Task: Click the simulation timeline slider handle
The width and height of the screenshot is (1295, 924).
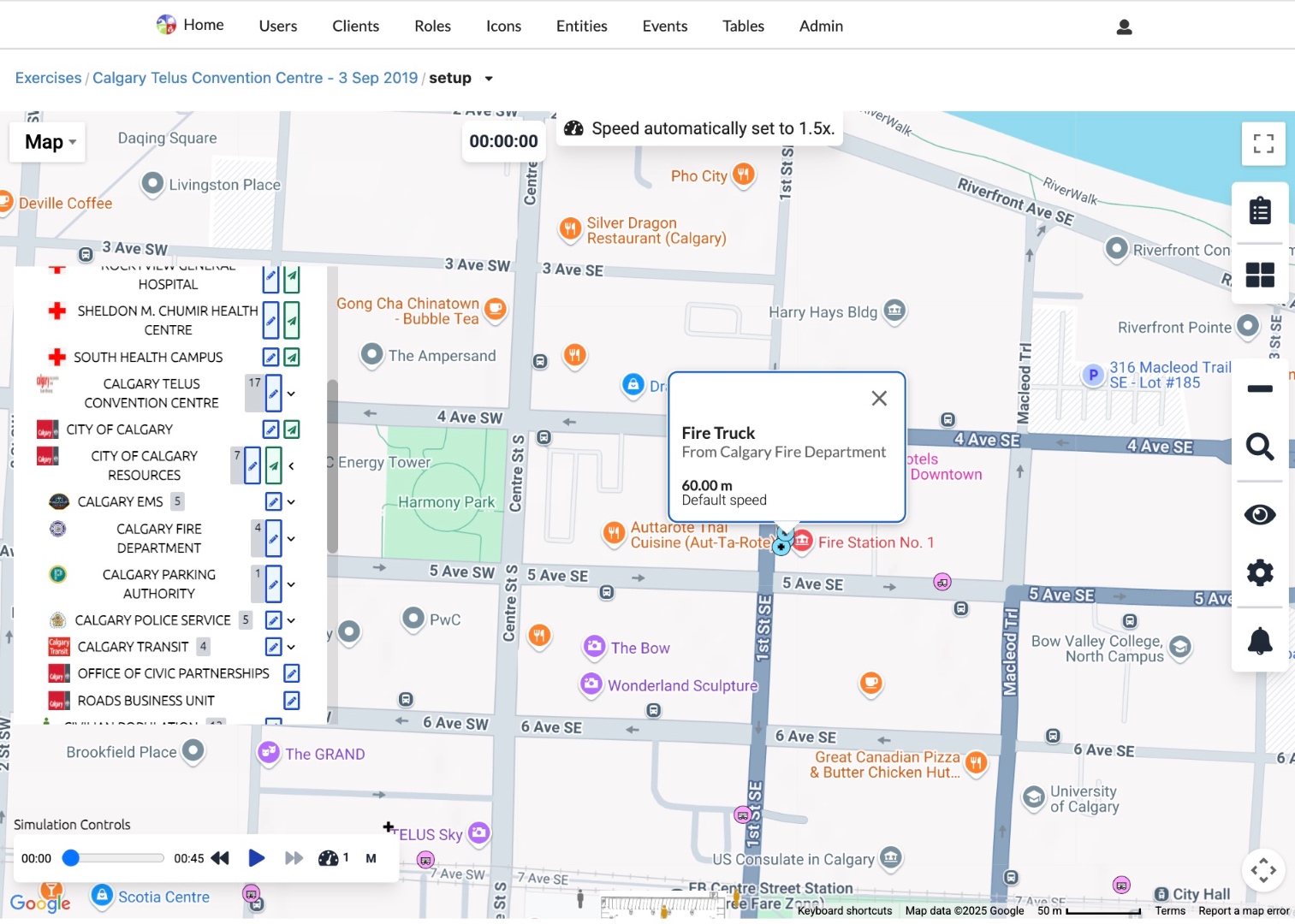Action: [71, 858]
